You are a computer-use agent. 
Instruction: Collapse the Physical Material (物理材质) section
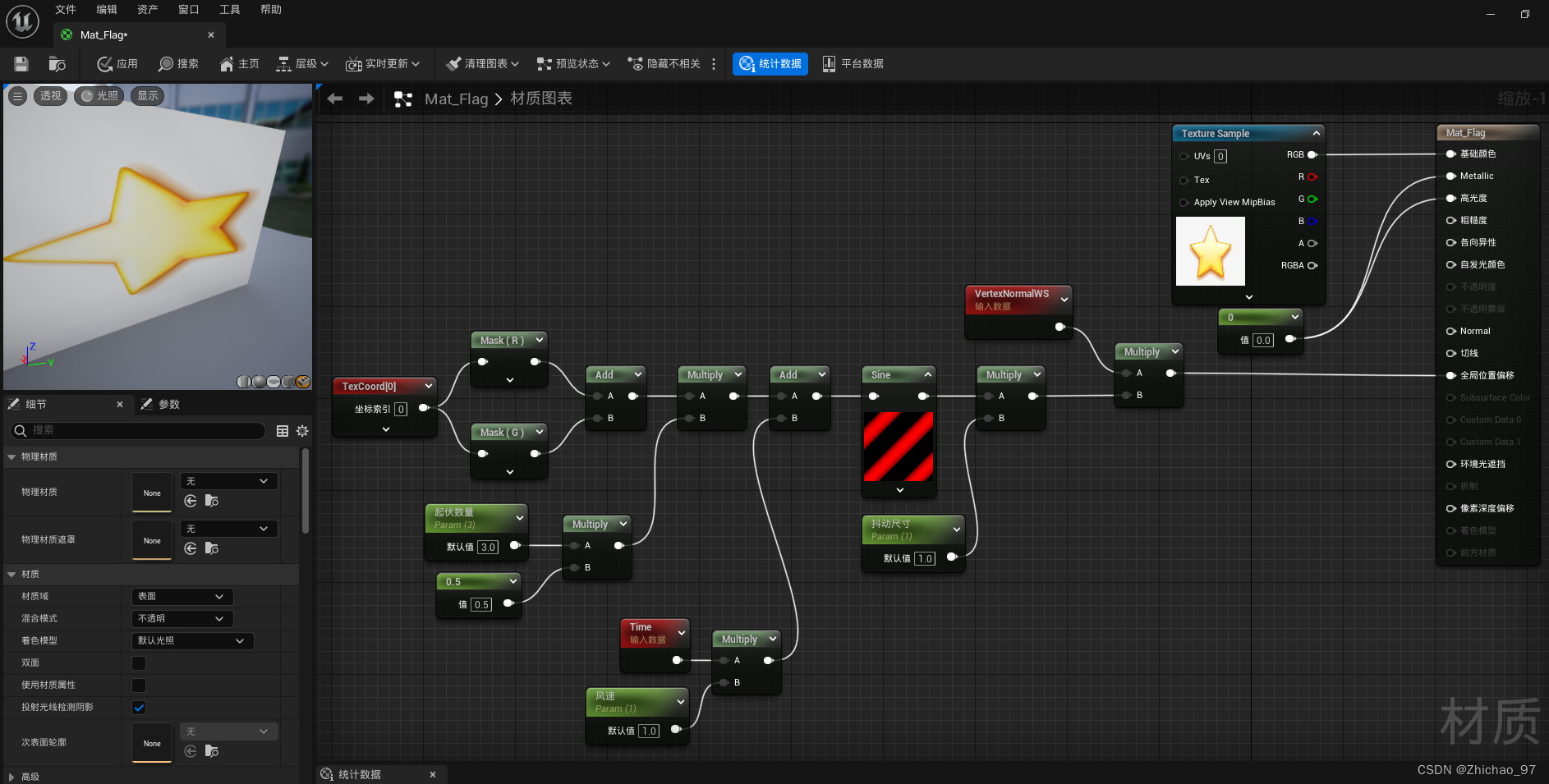(x=11, y=456)
